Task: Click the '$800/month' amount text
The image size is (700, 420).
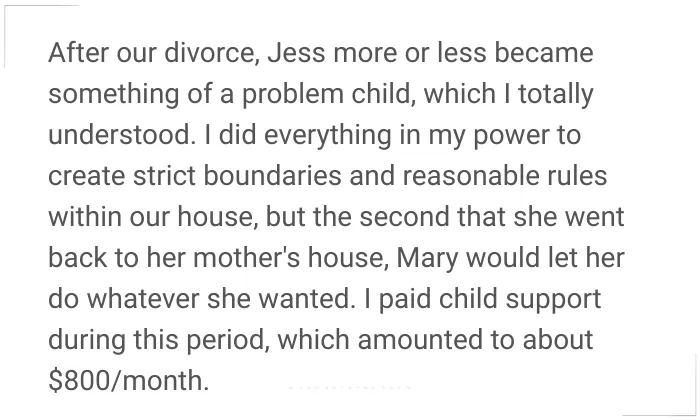Action: coord(129,381)
